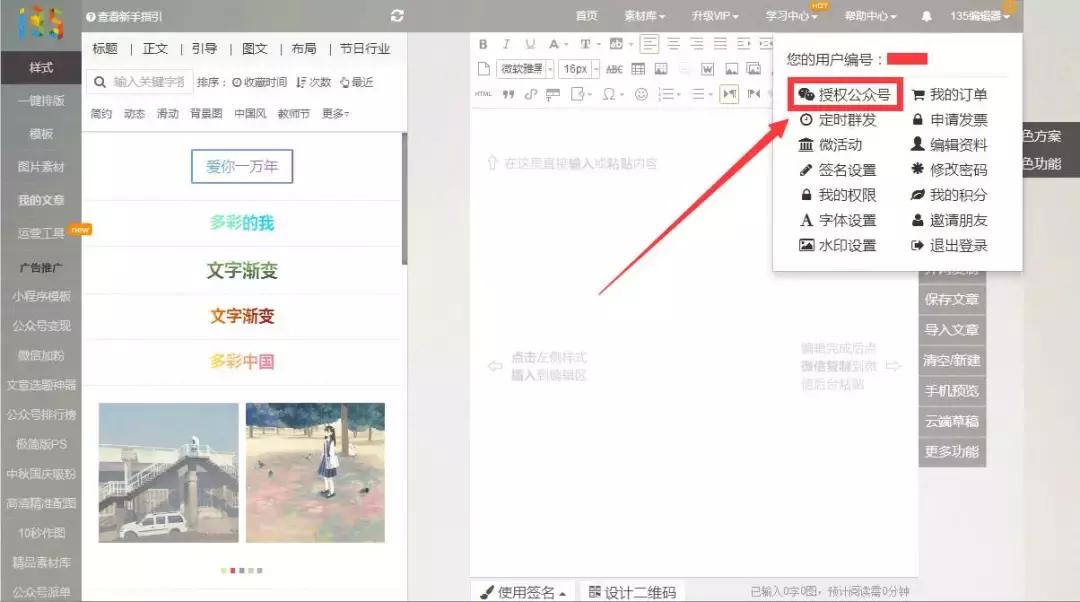Toggle bold formatting in the editor toolbar
1080x602 pixels.
click(x=484, y=43)
